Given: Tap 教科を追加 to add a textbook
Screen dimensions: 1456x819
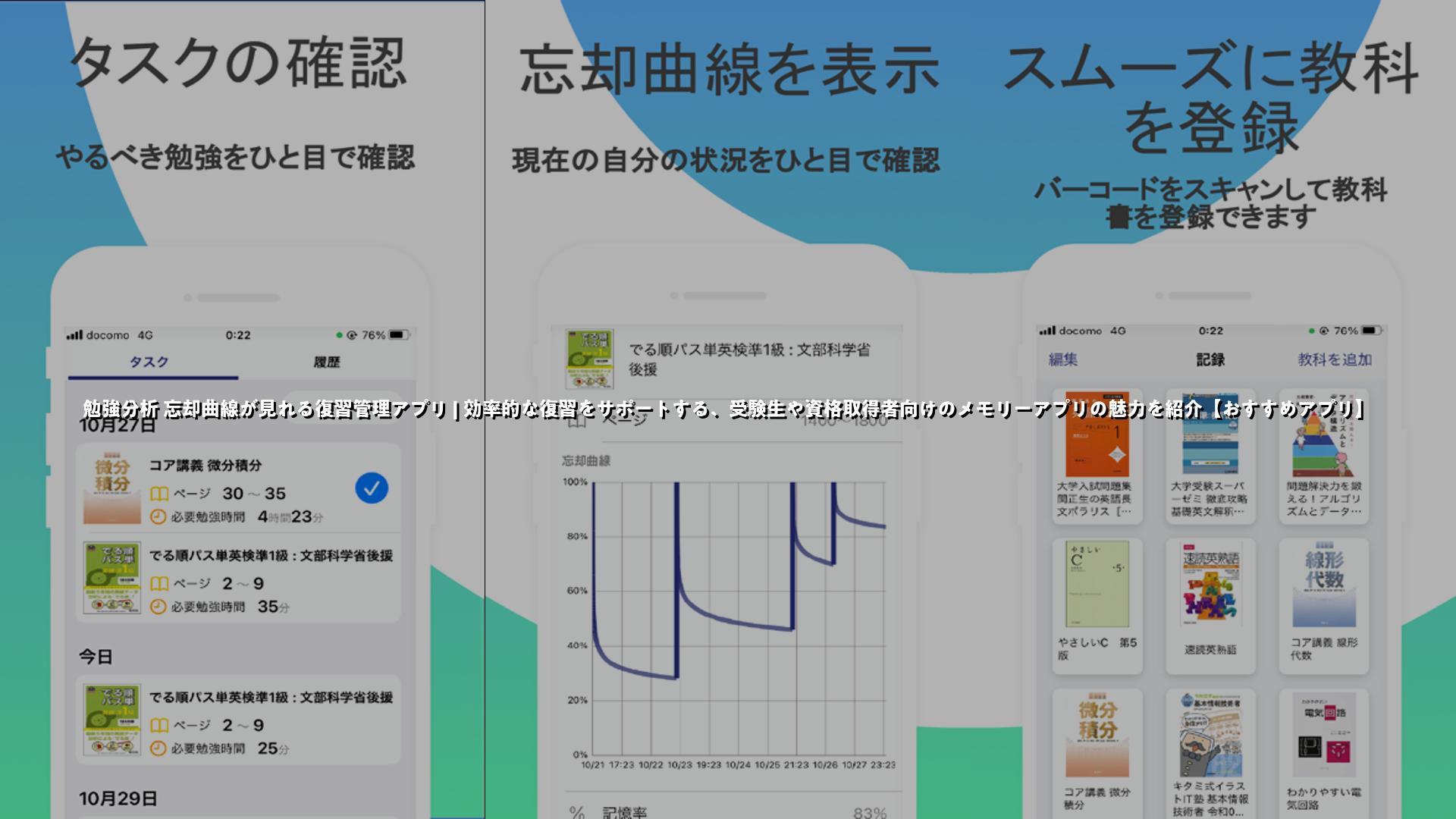Looking at the screenshot, I should click(1335, 359).
